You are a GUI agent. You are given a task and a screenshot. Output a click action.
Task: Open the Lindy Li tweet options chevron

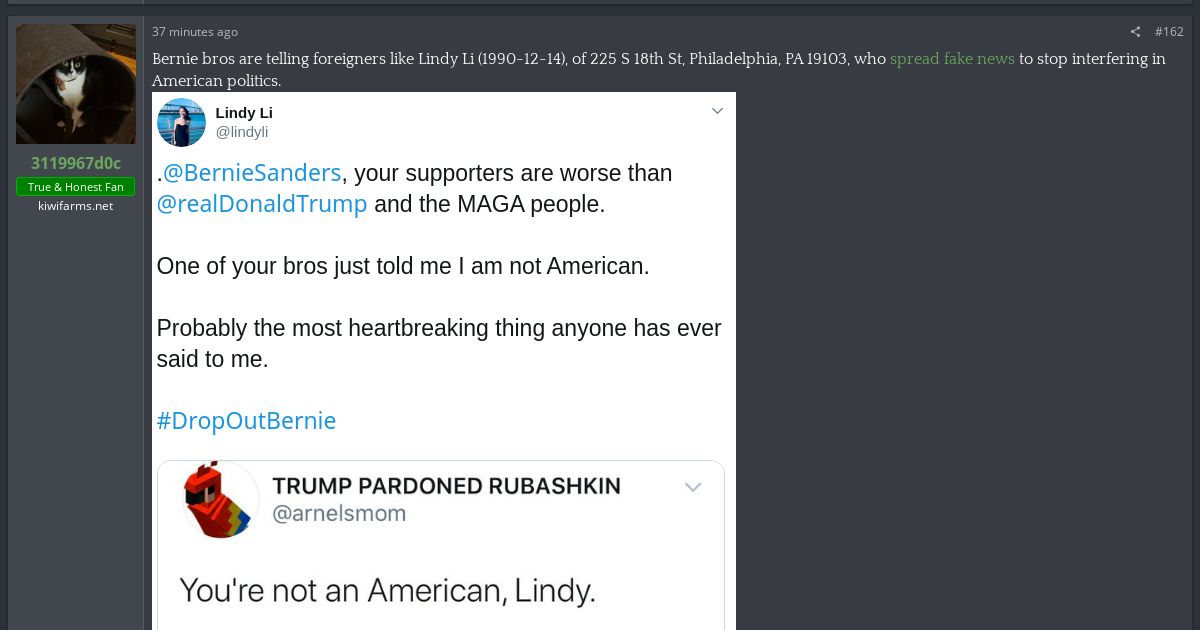point(717,111)
